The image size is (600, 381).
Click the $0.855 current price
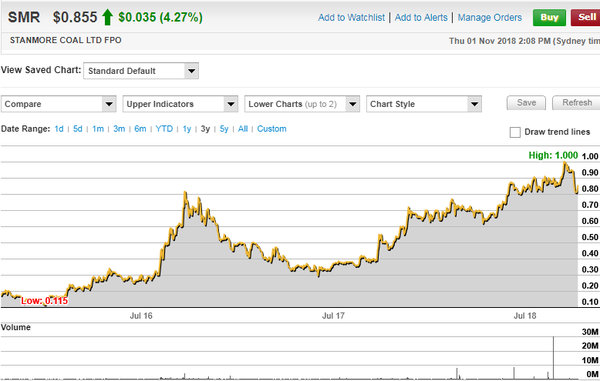coord(75,17)
